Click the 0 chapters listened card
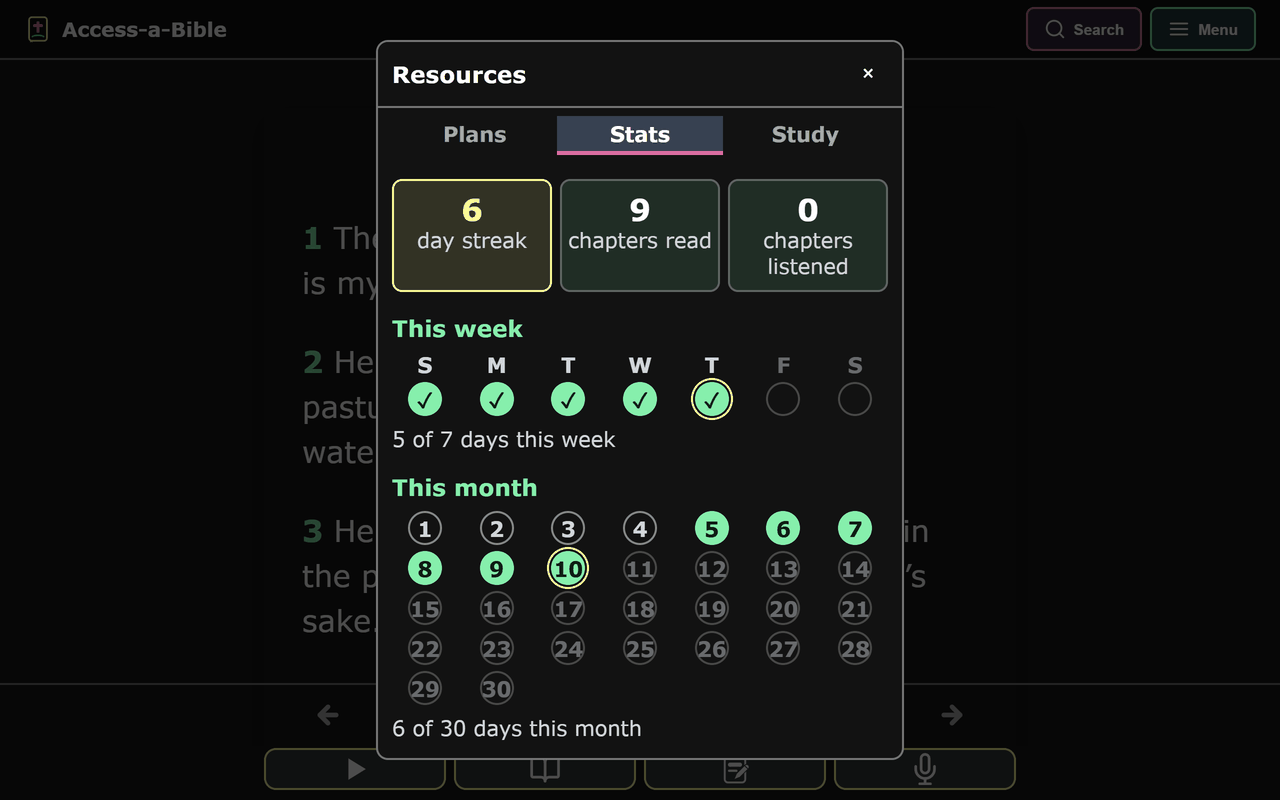The image size is (1280, 800). [808, 235]
